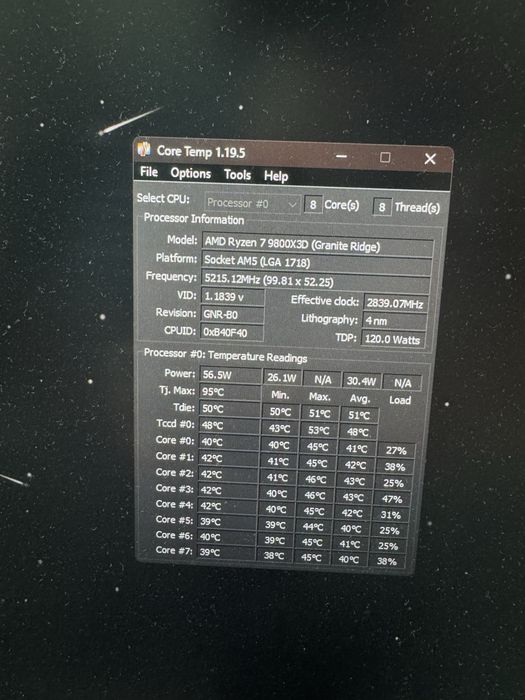Click the Core #0 load value 27%
Viewport: 525px width, 700px height.
pyautogui.click(x=396, y=450)
